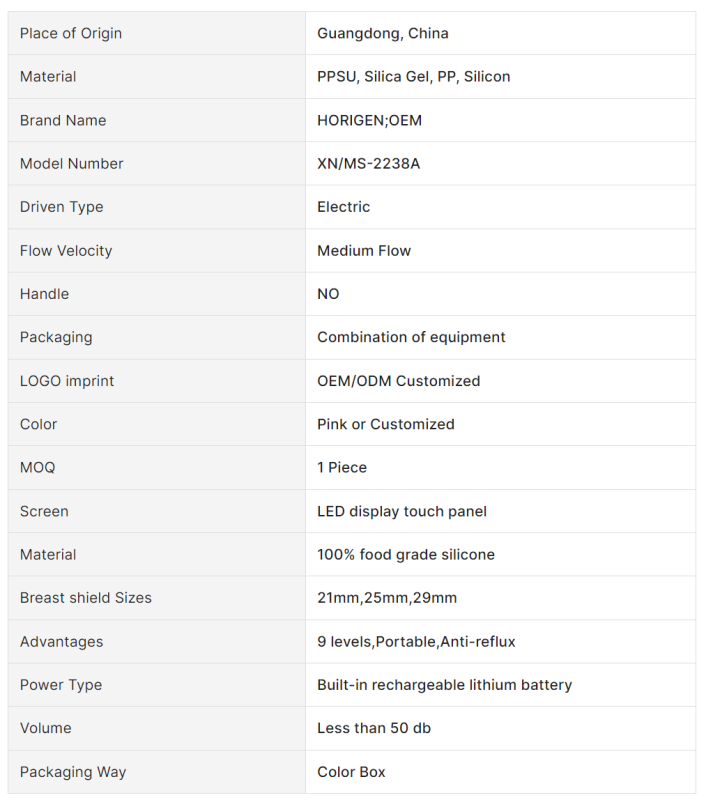
Task: Select the OEM/ODM Customized value
Action: (x=399, y=381)
